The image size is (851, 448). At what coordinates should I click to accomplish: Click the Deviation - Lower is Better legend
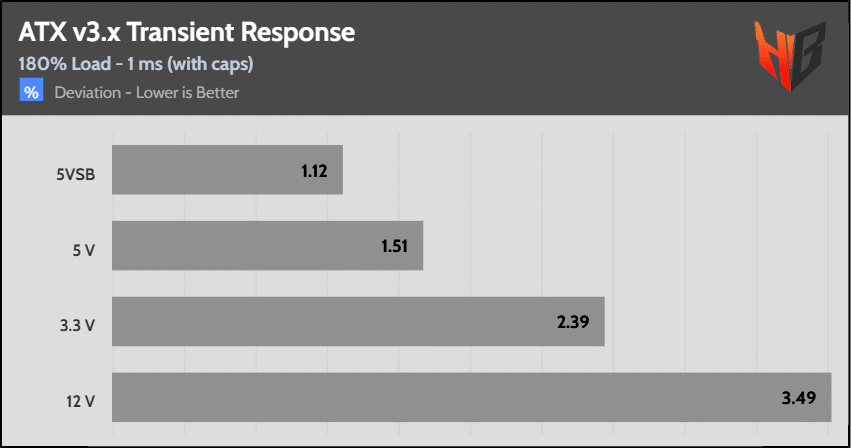[x=147, y=92]
